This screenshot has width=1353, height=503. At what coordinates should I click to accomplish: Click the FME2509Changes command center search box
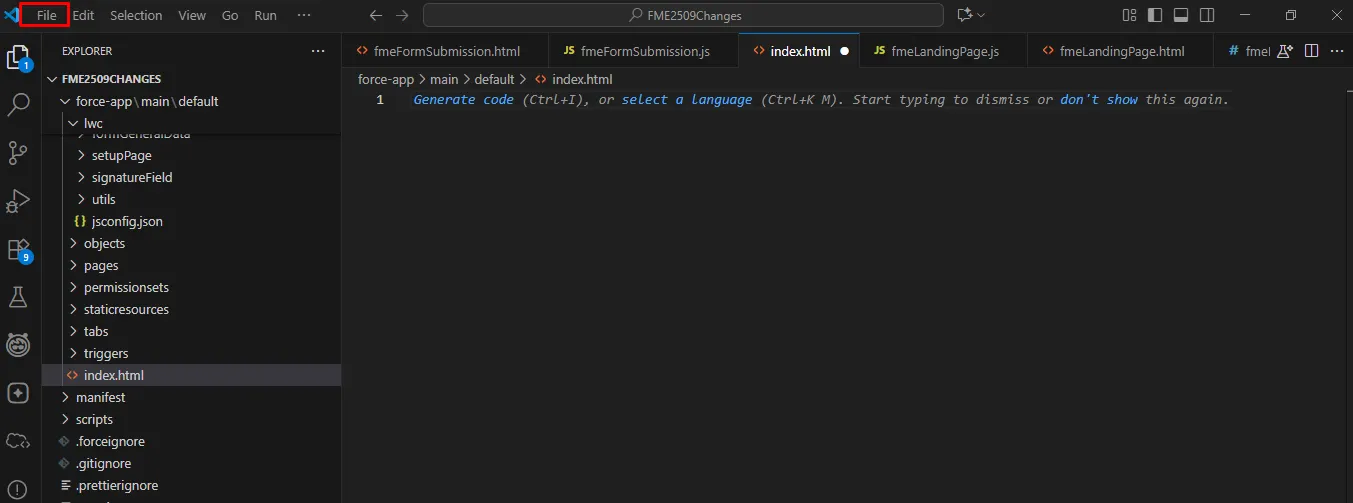[683, 15]
